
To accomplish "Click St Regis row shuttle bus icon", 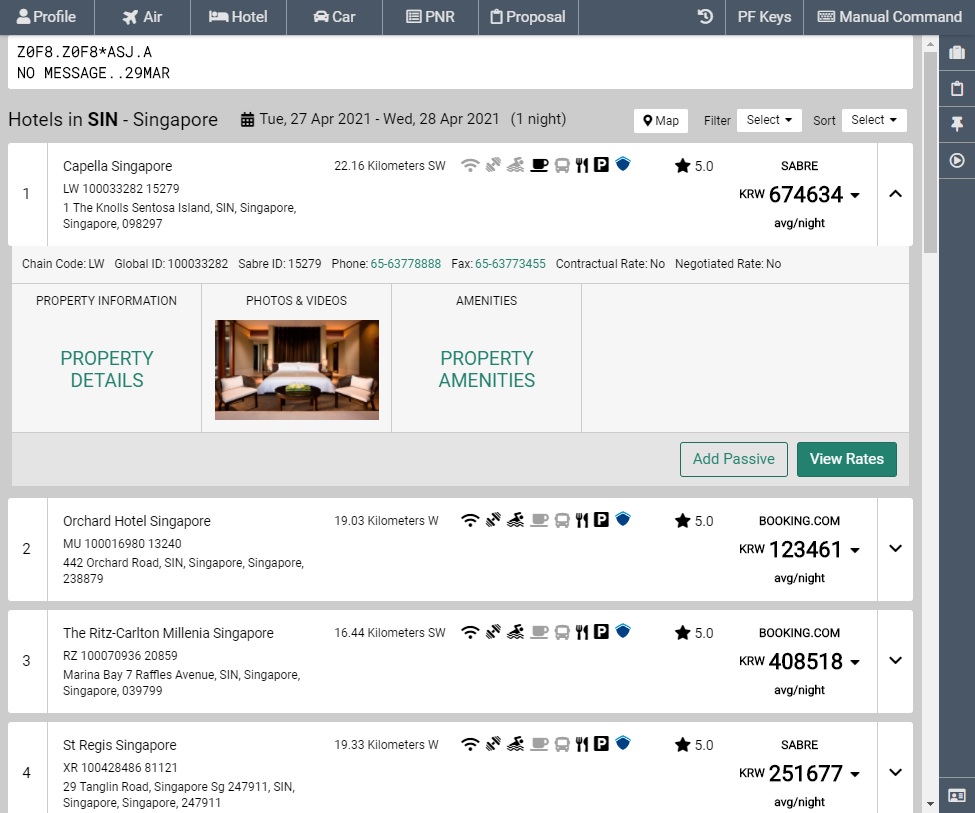I will pyautogui.click(x=561, y=744).
